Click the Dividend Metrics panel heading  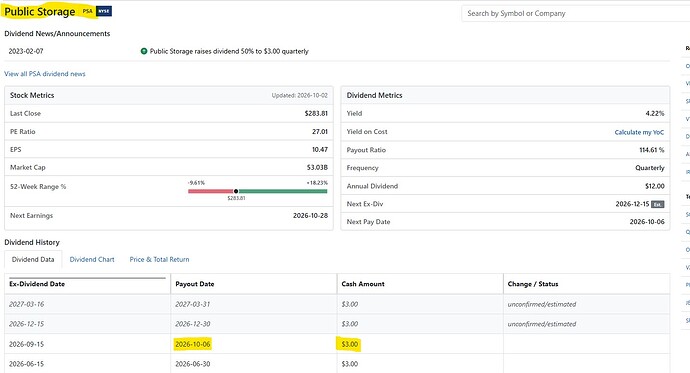tap(374, 95)
